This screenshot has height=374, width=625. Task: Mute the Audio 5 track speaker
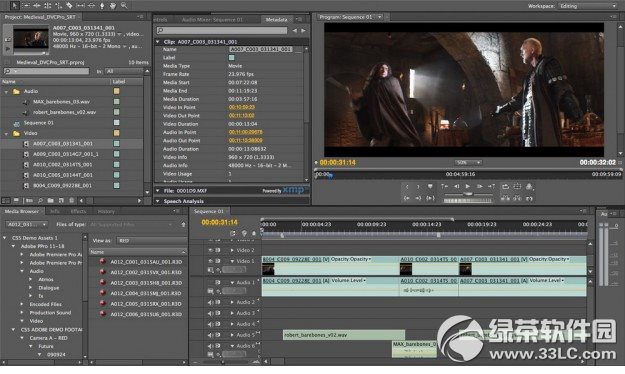coord(211,335)
